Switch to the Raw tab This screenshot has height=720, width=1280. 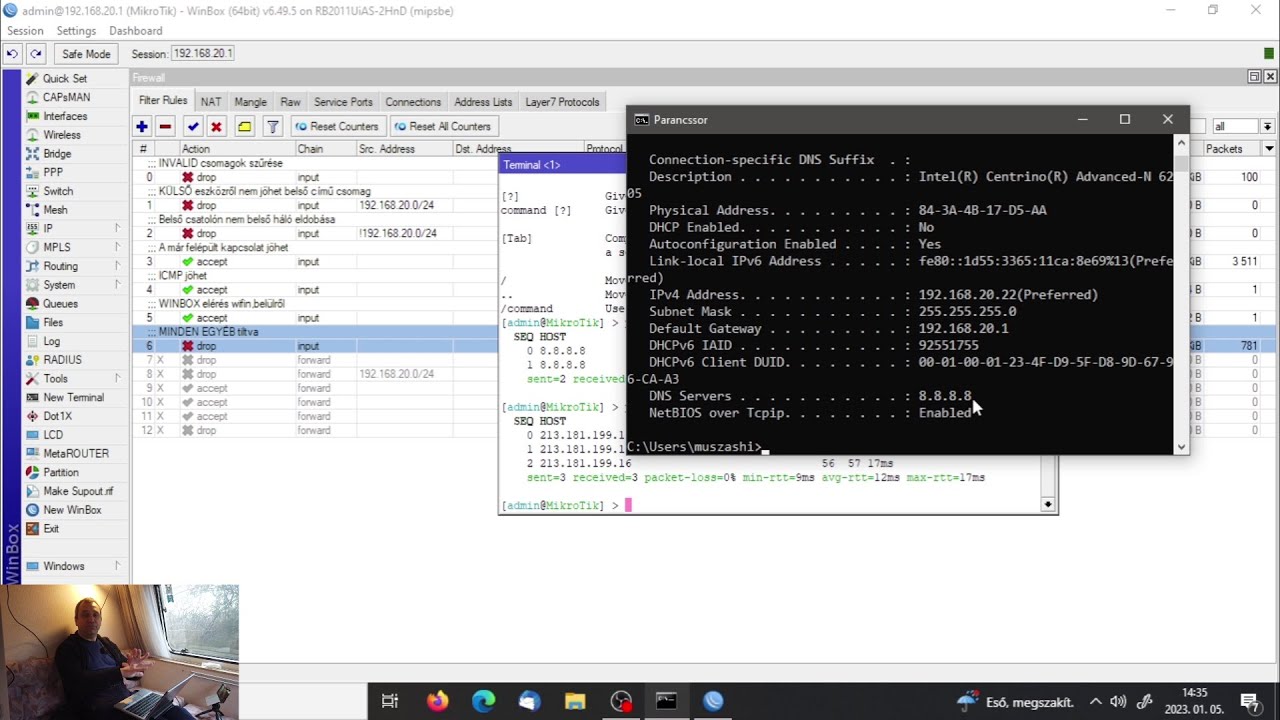(x=290, y=102)
